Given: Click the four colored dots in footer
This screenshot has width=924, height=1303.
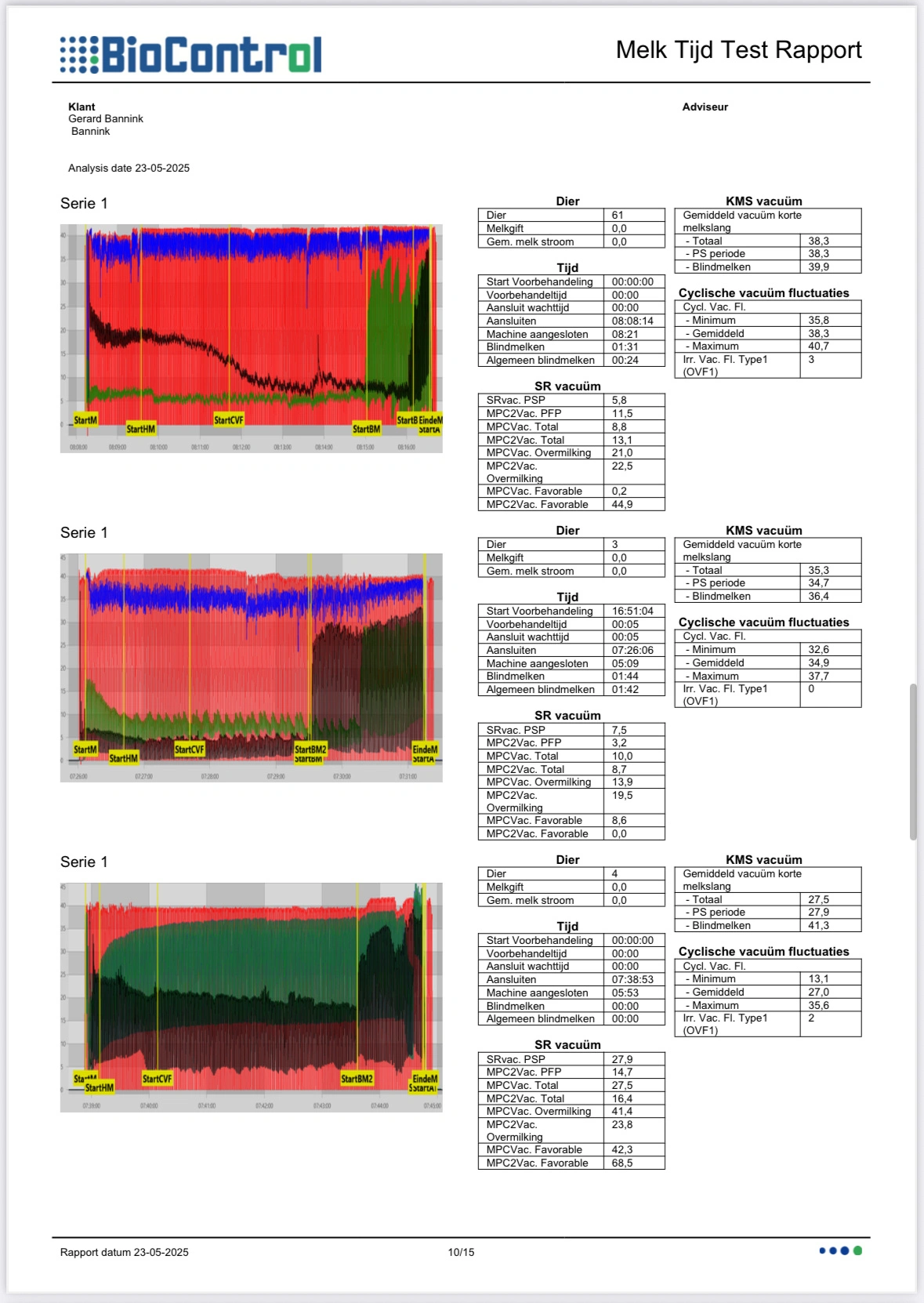Looking at the screenshot, I should (x=840, y=1250).
